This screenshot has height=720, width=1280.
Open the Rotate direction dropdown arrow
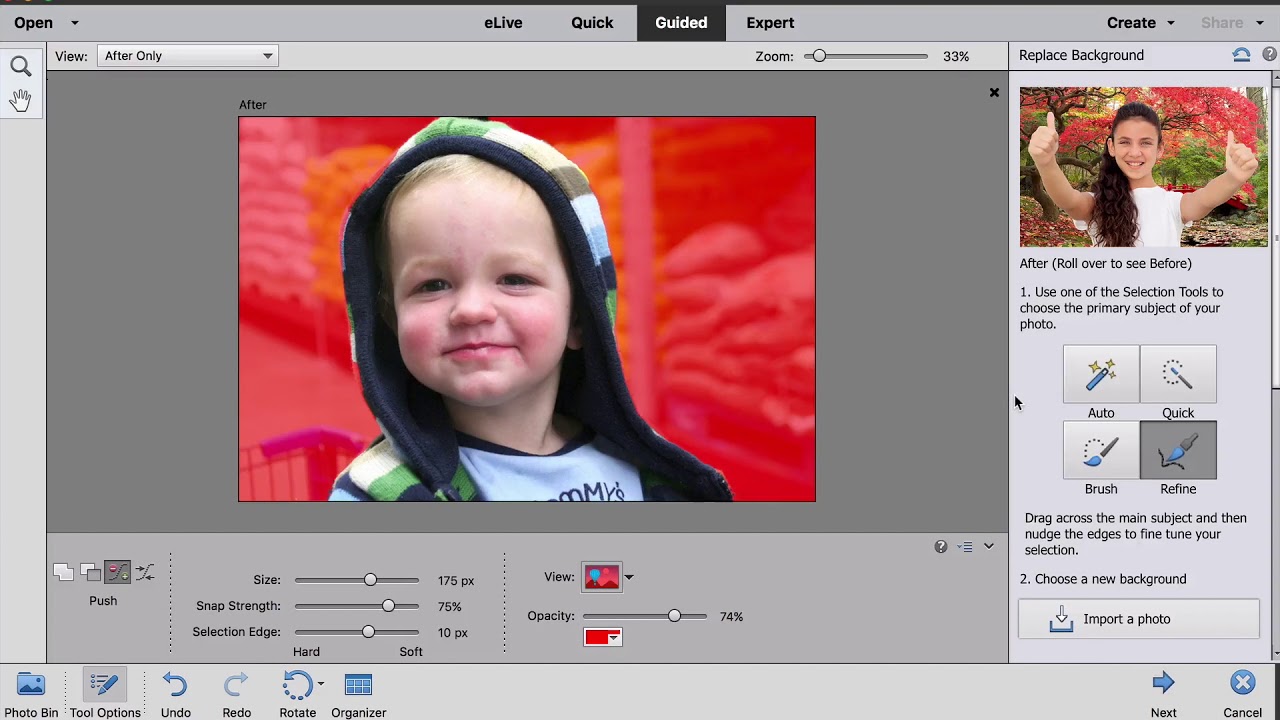pos(320,684)
